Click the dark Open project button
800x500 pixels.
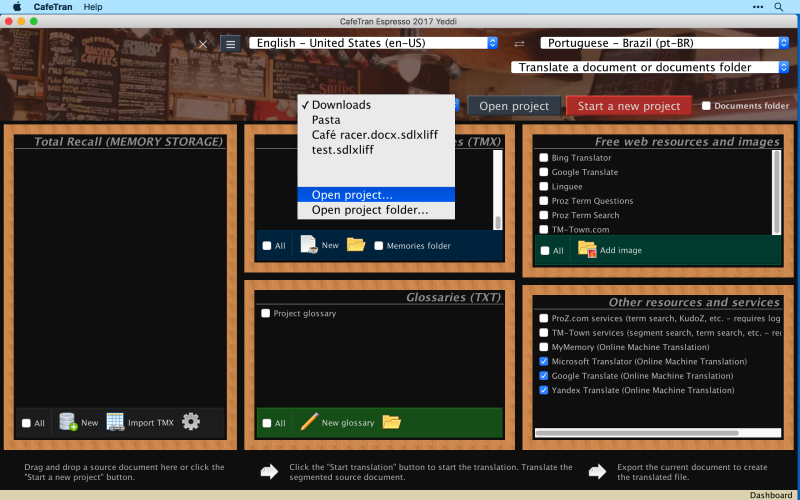[514, 106]
